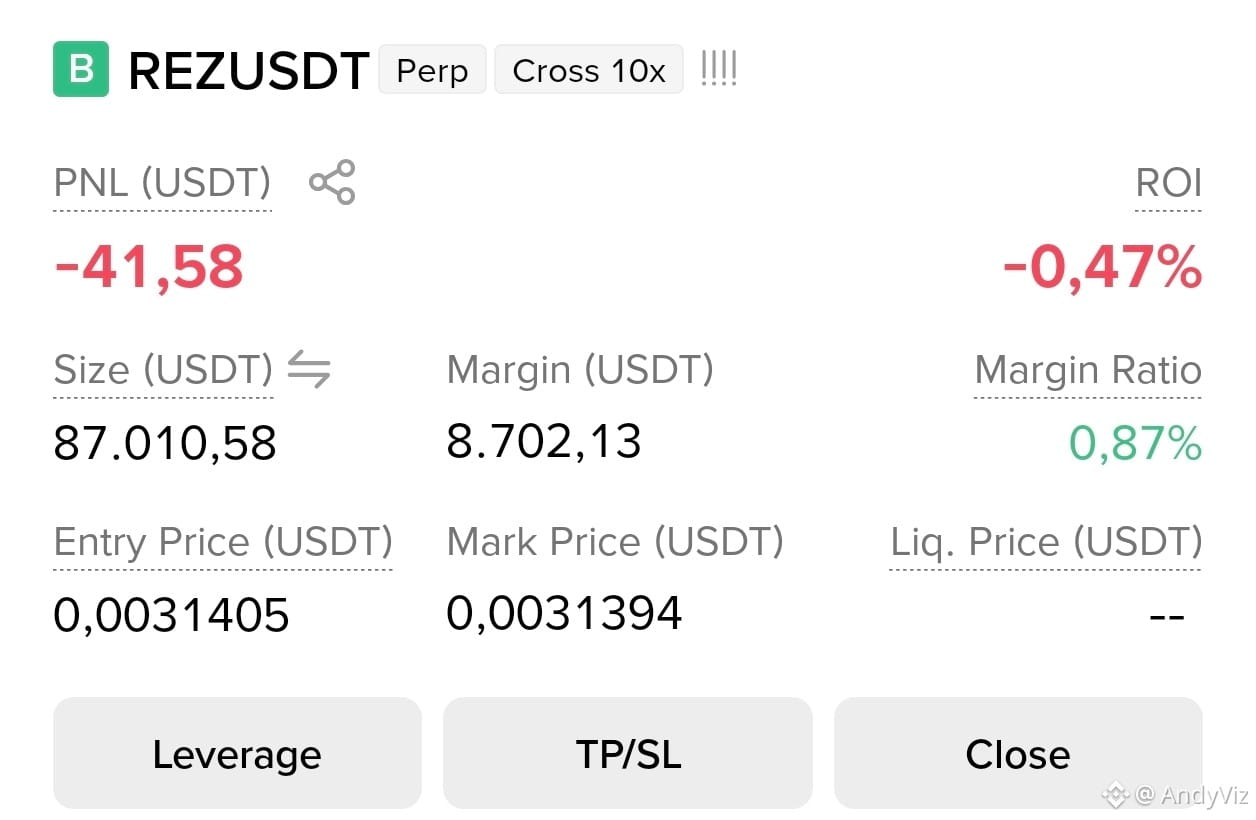Viewport: 1256px width, 820px height.
Task: Open REZUSDT symbol pair title
Action: tap(249, 71)
